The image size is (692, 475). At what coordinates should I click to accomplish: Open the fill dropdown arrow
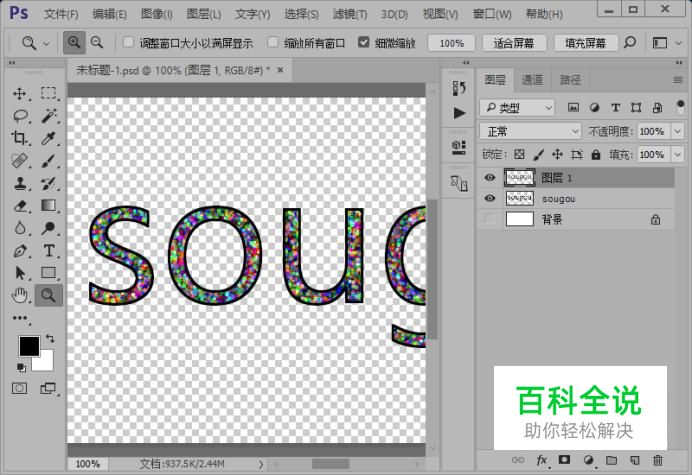(677, 155)
